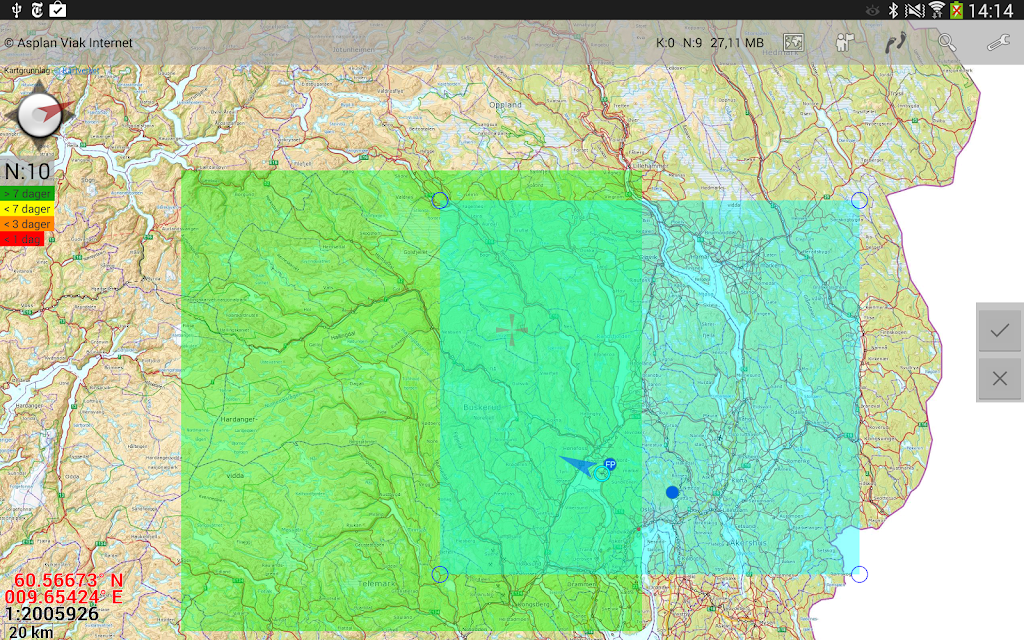Tap the '27,11 MB' cache size text
Screen dimensions: 1024x640
[x=737, y=43]
